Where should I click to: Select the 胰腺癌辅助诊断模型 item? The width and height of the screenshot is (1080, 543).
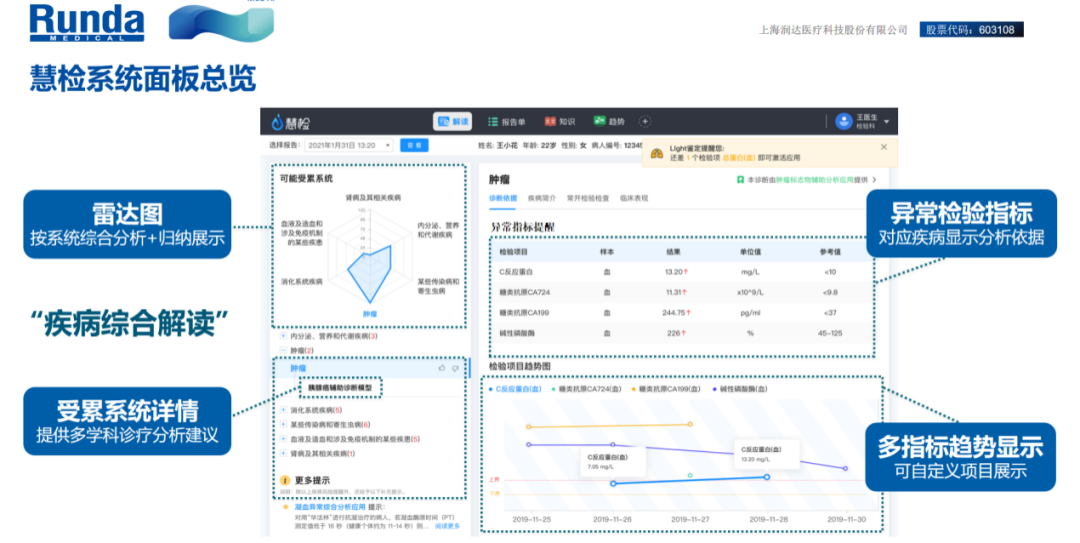click(x=339, y=387)
